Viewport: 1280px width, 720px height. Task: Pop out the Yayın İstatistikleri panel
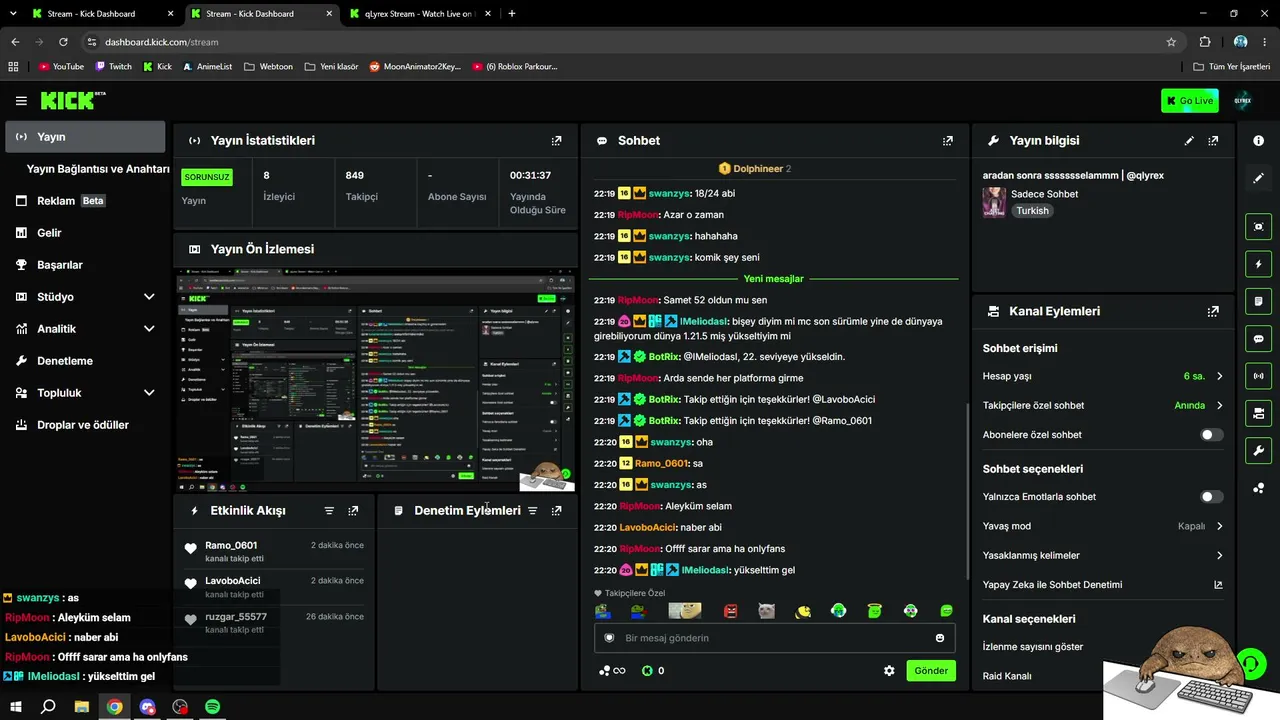[557, 141]
